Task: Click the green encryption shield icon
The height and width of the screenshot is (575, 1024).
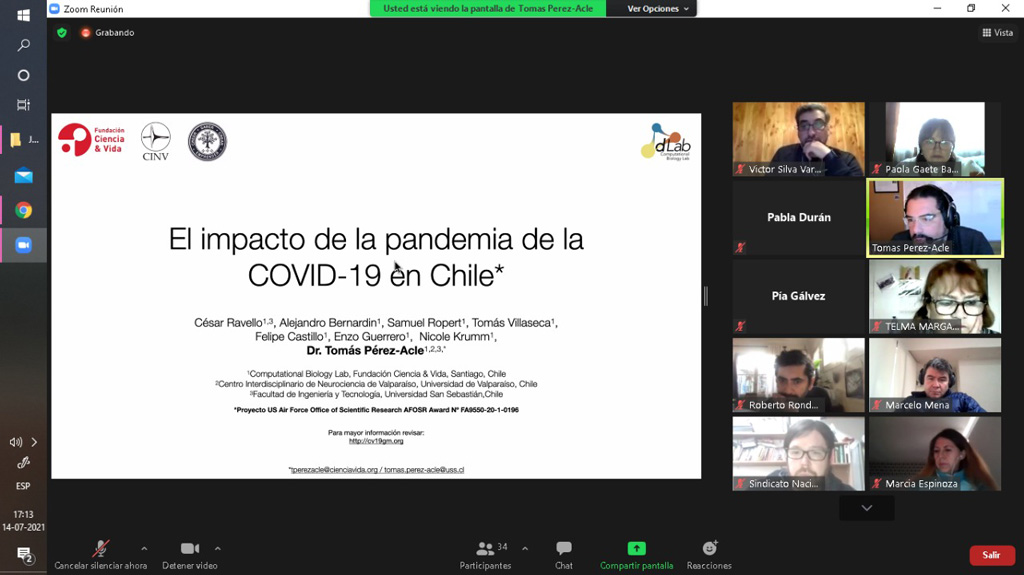Action: [62, 33]
